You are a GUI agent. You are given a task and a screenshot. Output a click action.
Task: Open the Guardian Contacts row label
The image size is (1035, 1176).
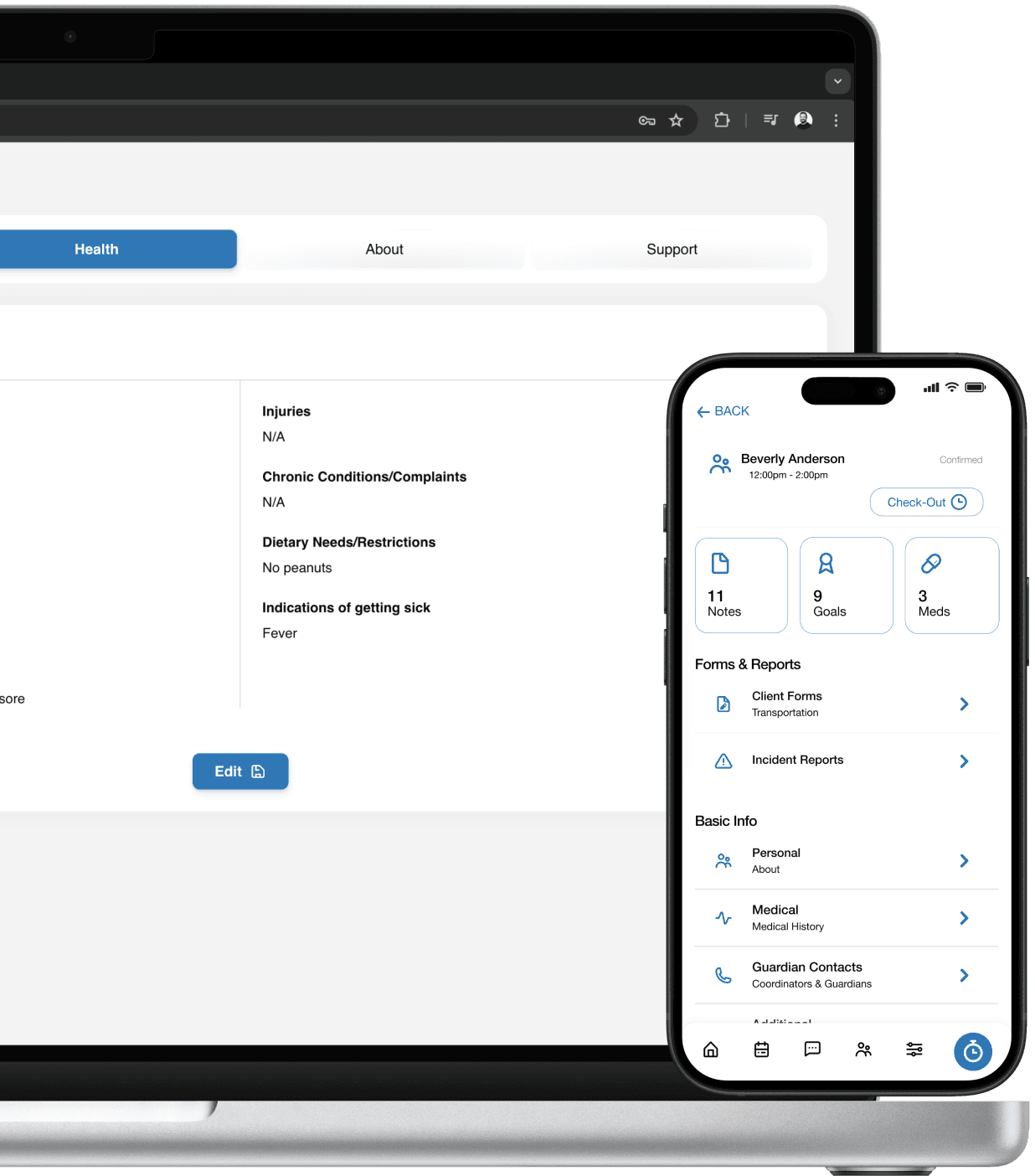[807, 967]
